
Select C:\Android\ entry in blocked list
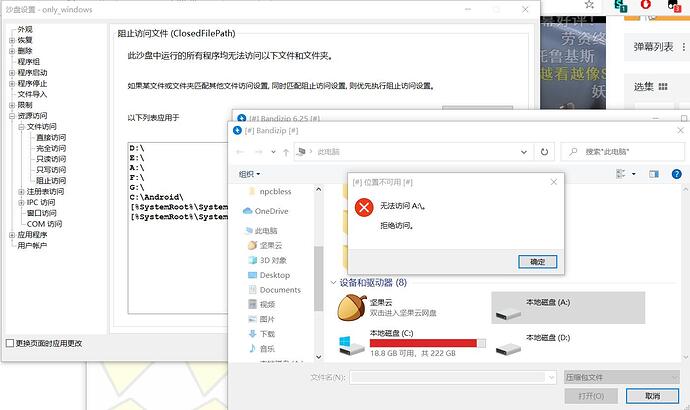point(156,197)
